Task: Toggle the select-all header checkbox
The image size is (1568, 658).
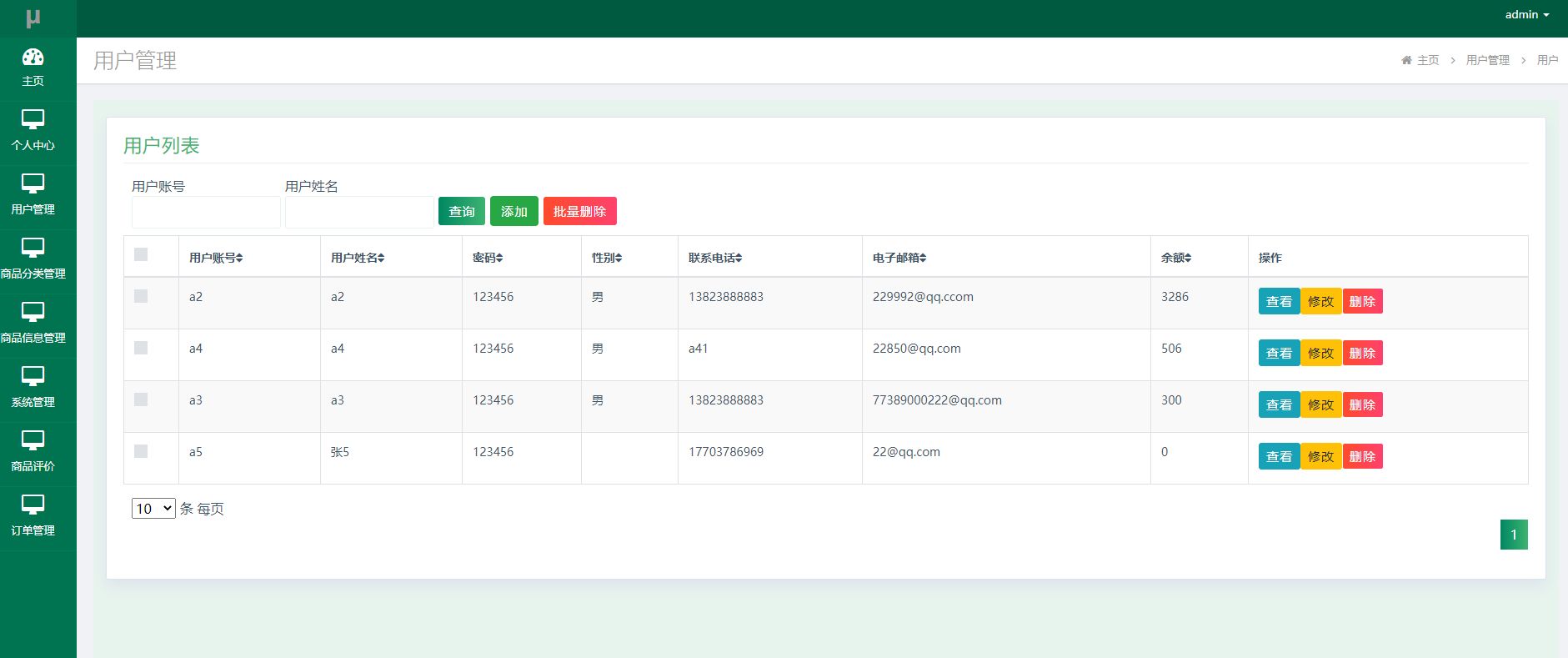Action: tap(141, 254)
